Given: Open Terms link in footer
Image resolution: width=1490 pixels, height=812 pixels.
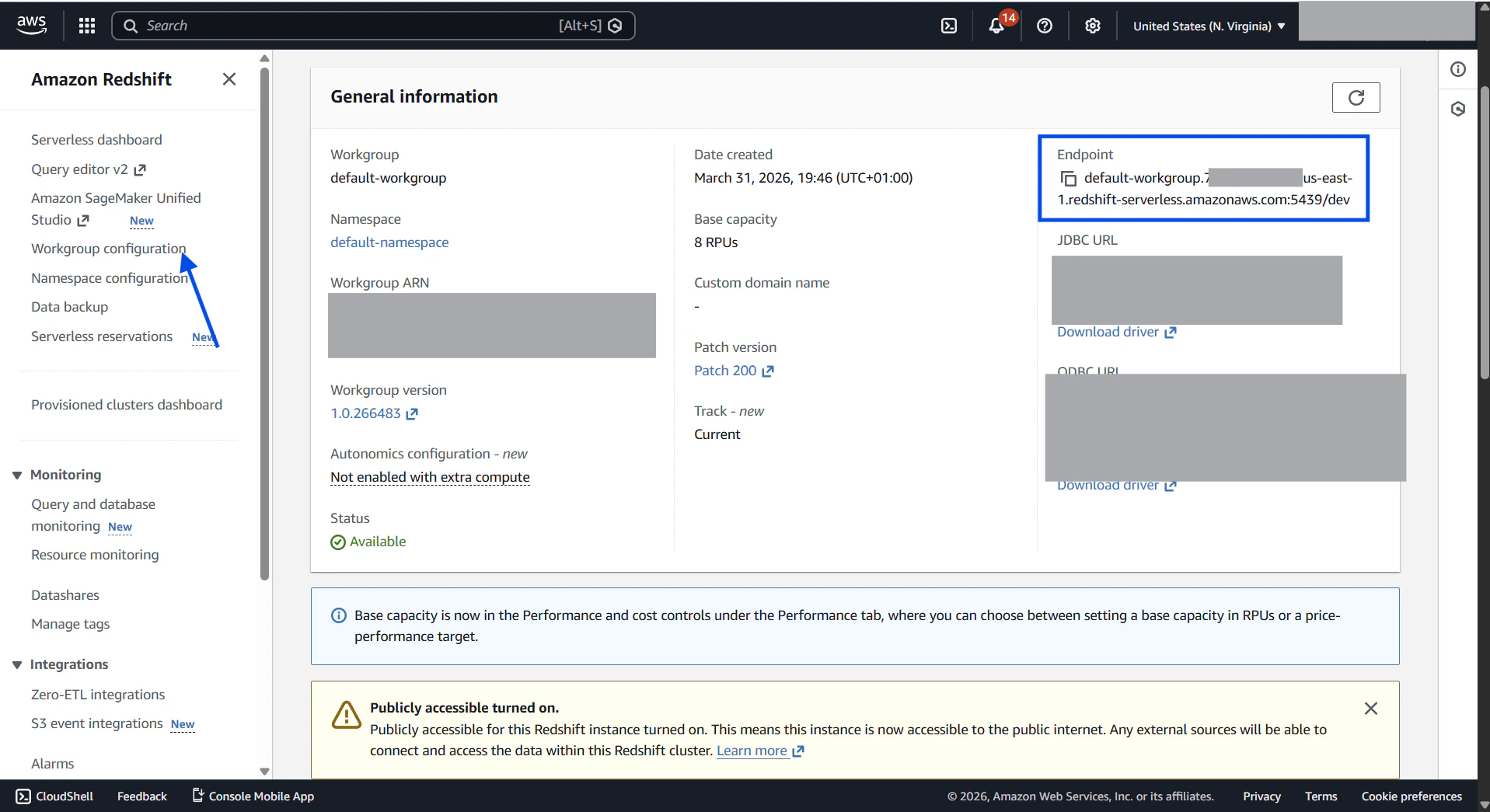Looking at the screenshot, I should point(1321,796).
